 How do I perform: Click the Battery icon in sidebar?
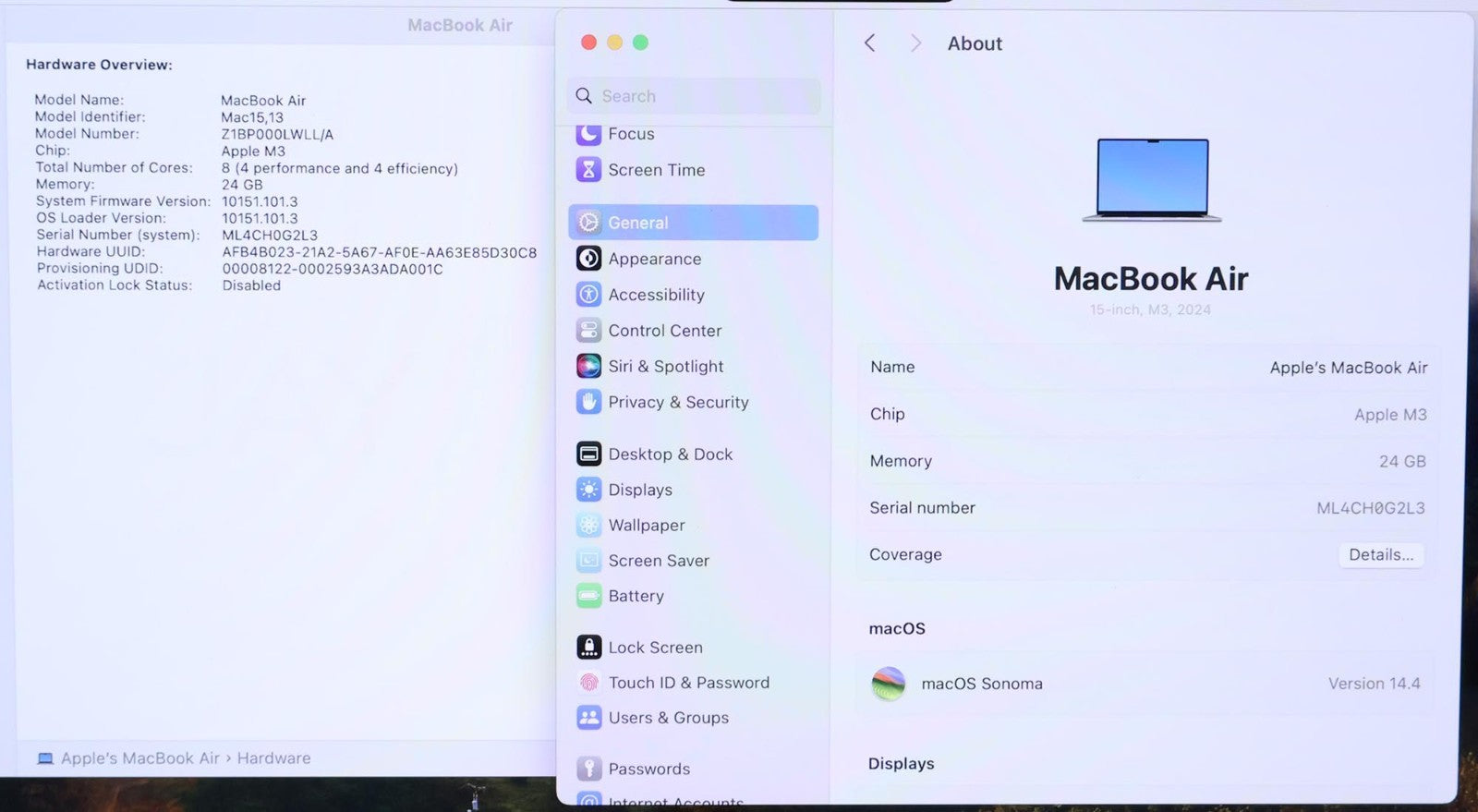pyautogui.click(x=588, y=596)
